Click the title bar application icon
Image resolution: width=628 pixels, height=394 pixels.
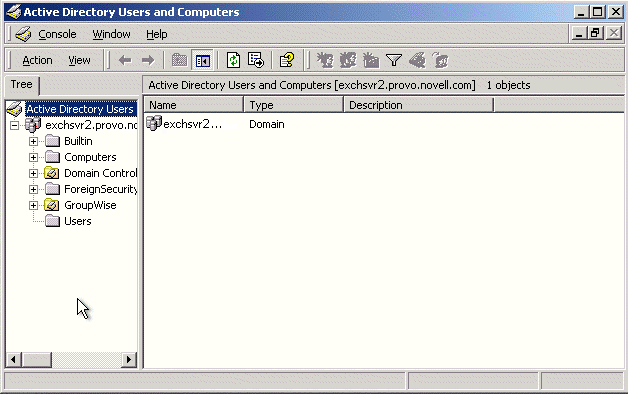pyautogui.click(x=14, y=12)
